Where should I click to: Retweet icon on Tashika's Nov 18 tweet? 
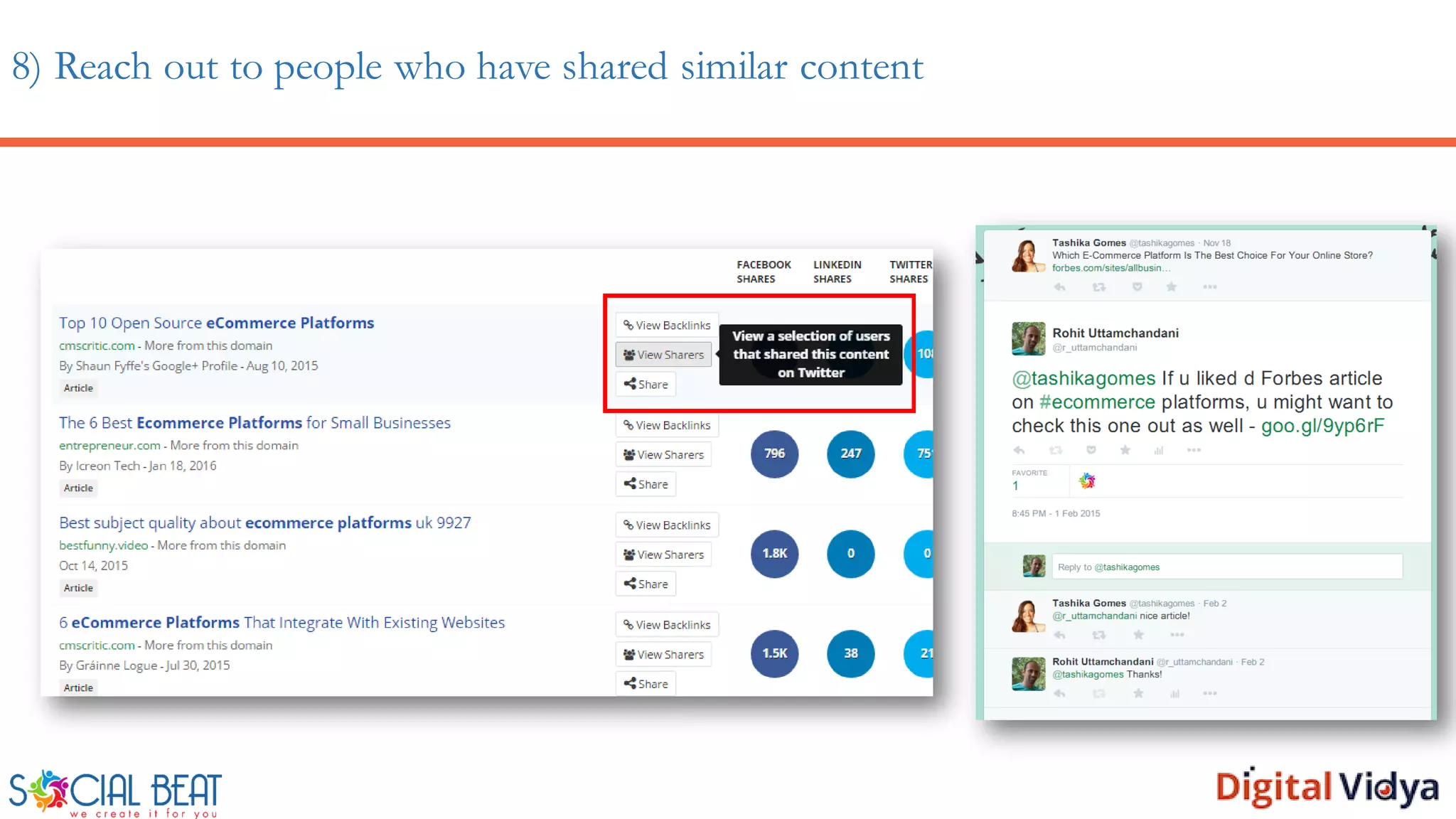click(1099, 287)
